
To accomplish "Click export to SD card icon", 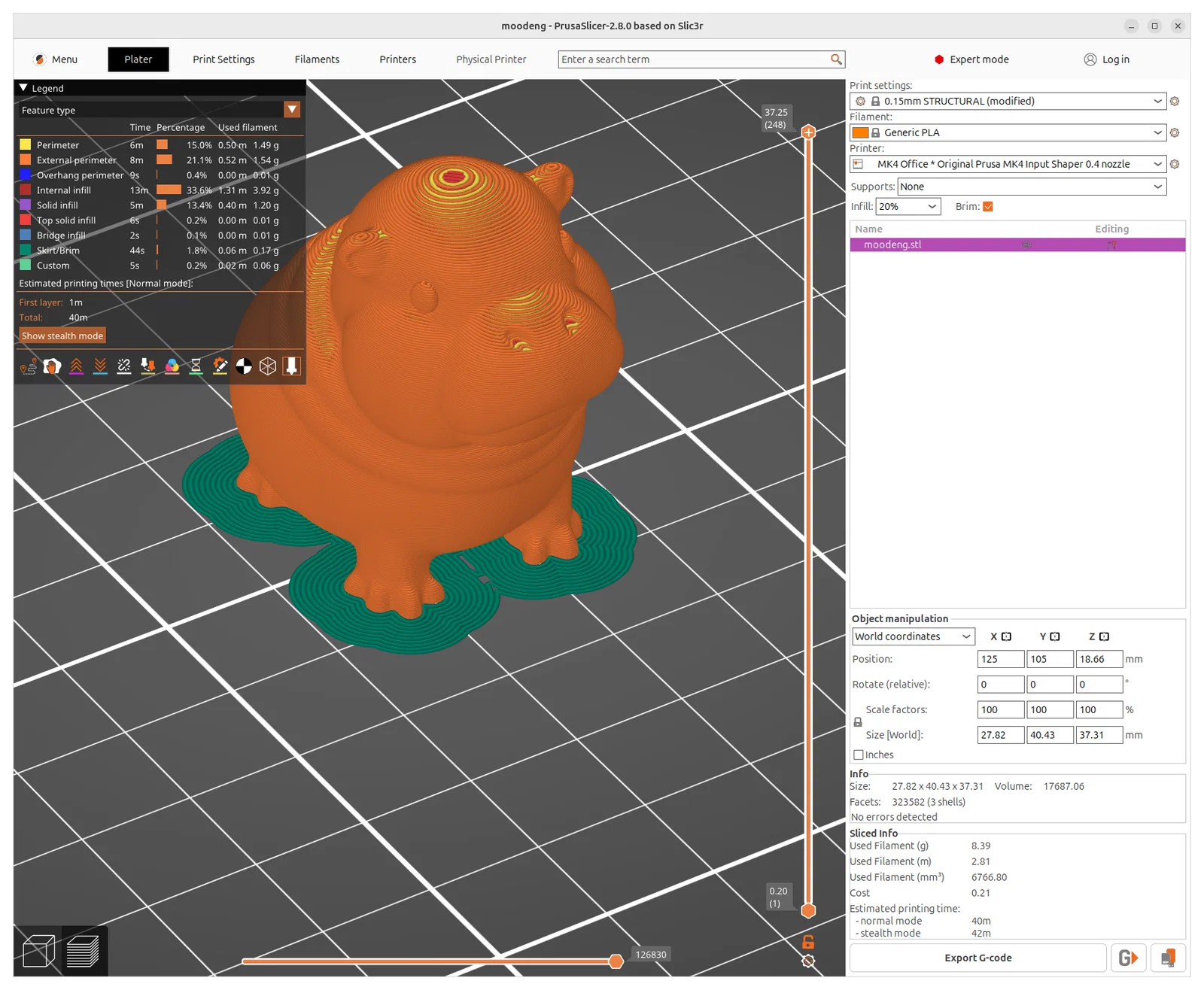I will coord(1168,958).
